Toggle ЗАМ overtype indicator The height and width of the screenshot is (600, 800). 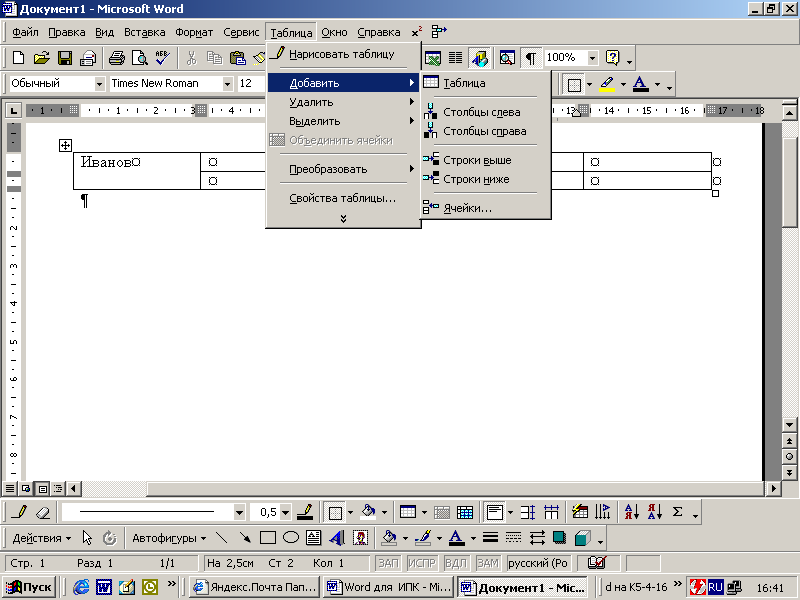tap(488, 563)
